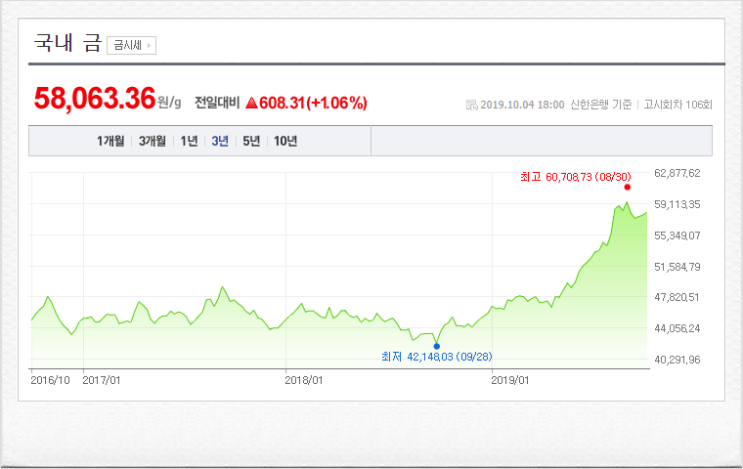Click the 47,820.51 y-axis value

(677, 297)
